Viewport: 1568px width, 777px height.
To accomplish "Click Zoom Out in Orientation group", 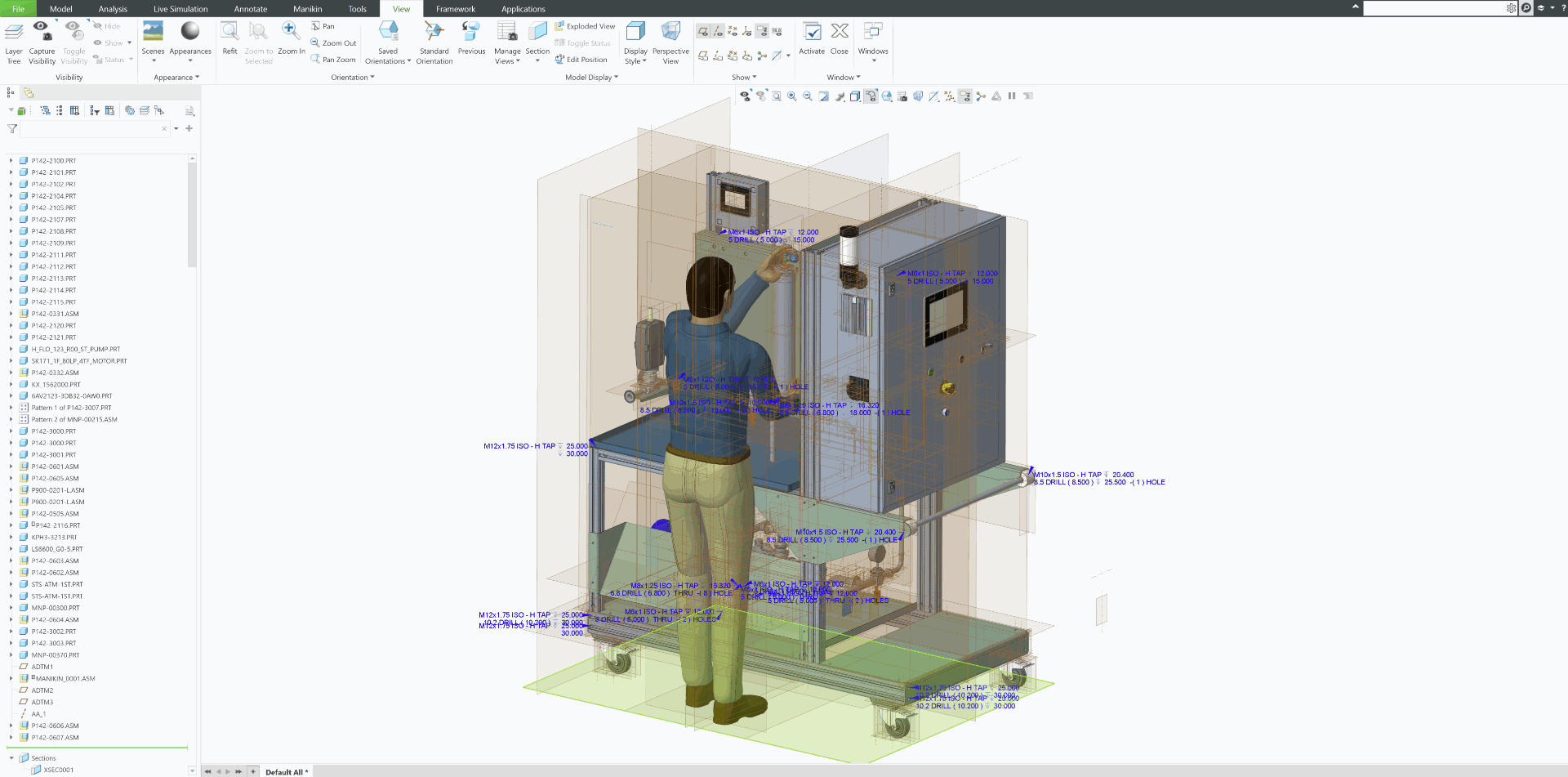I will 333,43.
